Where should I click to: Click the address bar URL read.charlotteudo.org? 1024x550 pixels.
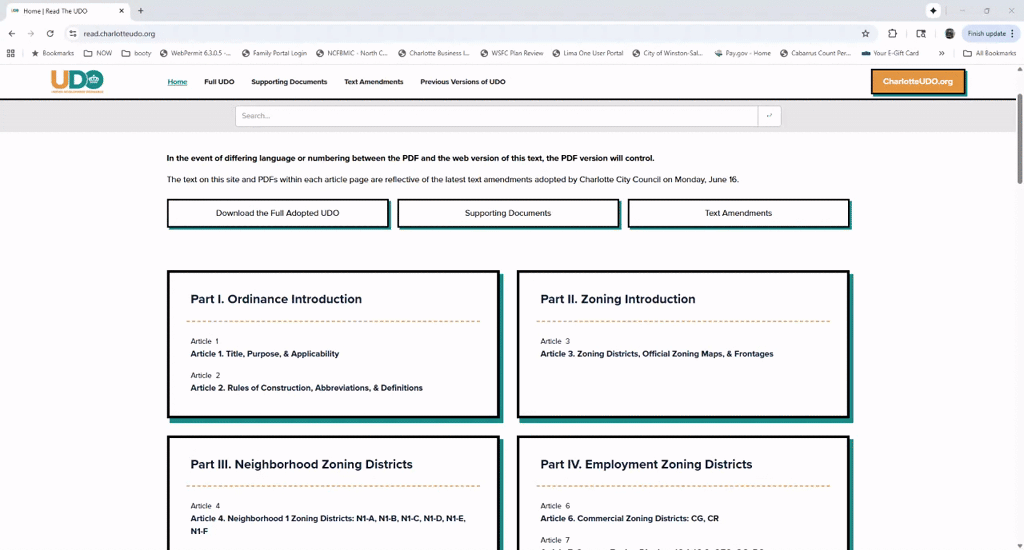coord(119,33)
